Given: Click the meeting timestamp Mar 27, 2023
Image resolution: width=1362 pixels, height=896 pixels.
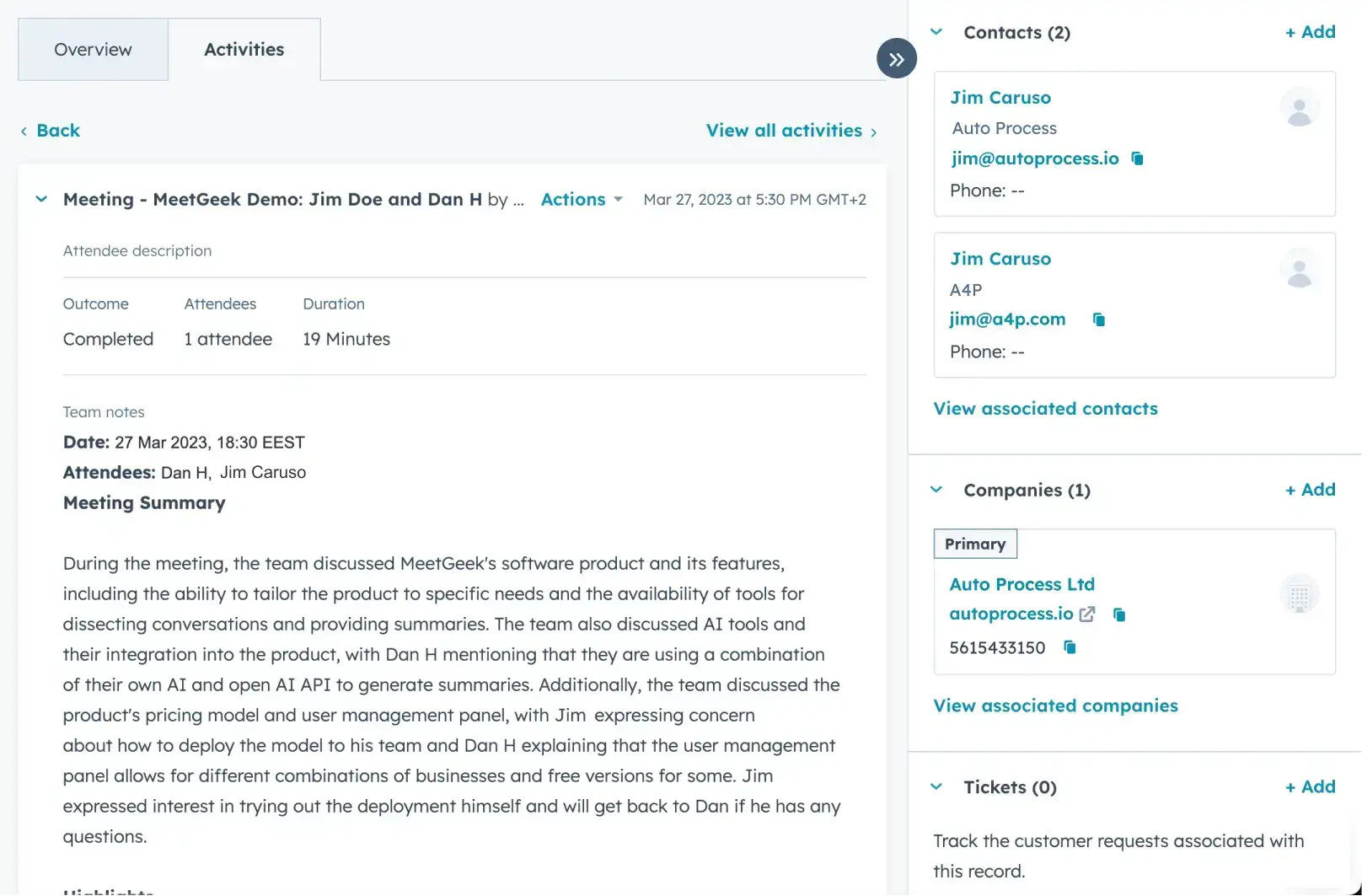Looking at the screenshot, I should (755, 200).
